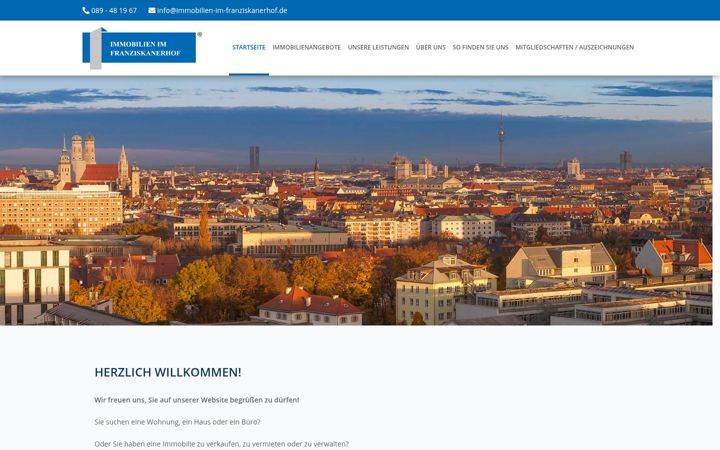The width and height of the screenshot is (720, 450).
Task: Open the Startseite menu item
Action: pos(249,47)
